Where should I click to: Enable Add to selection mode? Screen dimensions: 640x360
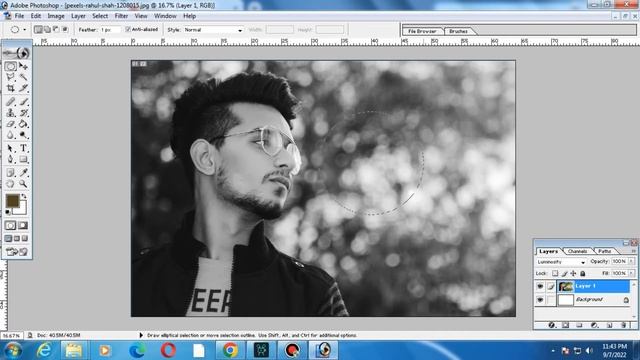[47, 29]
